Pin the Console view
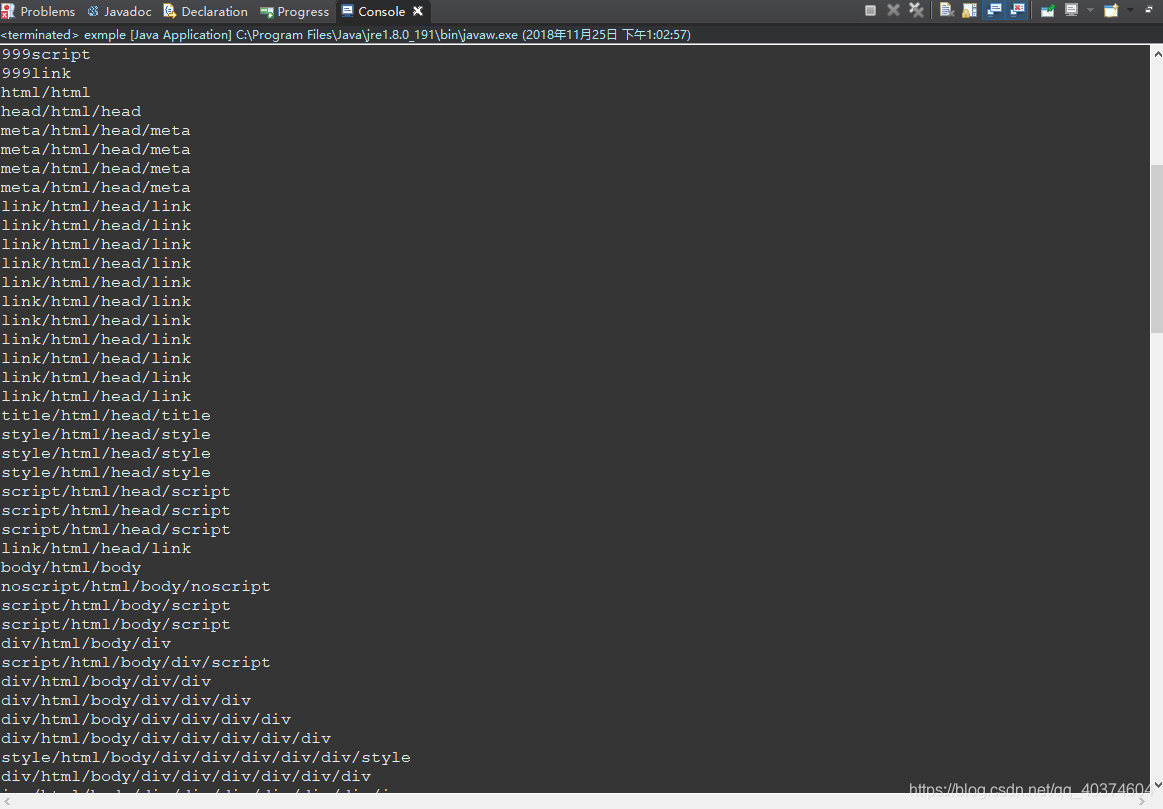Image resolution: width=1163 pixels, height=809 pixels. point(1049,10)
